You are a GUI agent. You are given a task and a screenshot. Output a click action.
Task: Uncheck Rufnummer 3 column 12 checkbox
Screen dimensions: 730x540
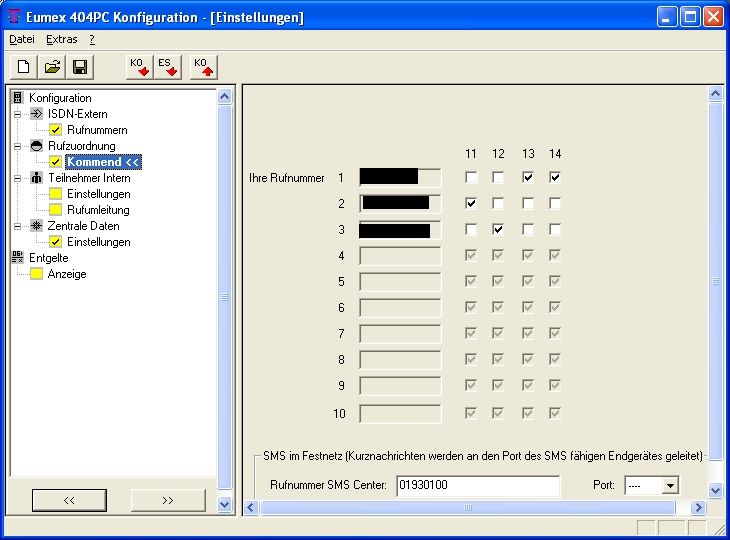pyautogui.click(x=498, y=230)
